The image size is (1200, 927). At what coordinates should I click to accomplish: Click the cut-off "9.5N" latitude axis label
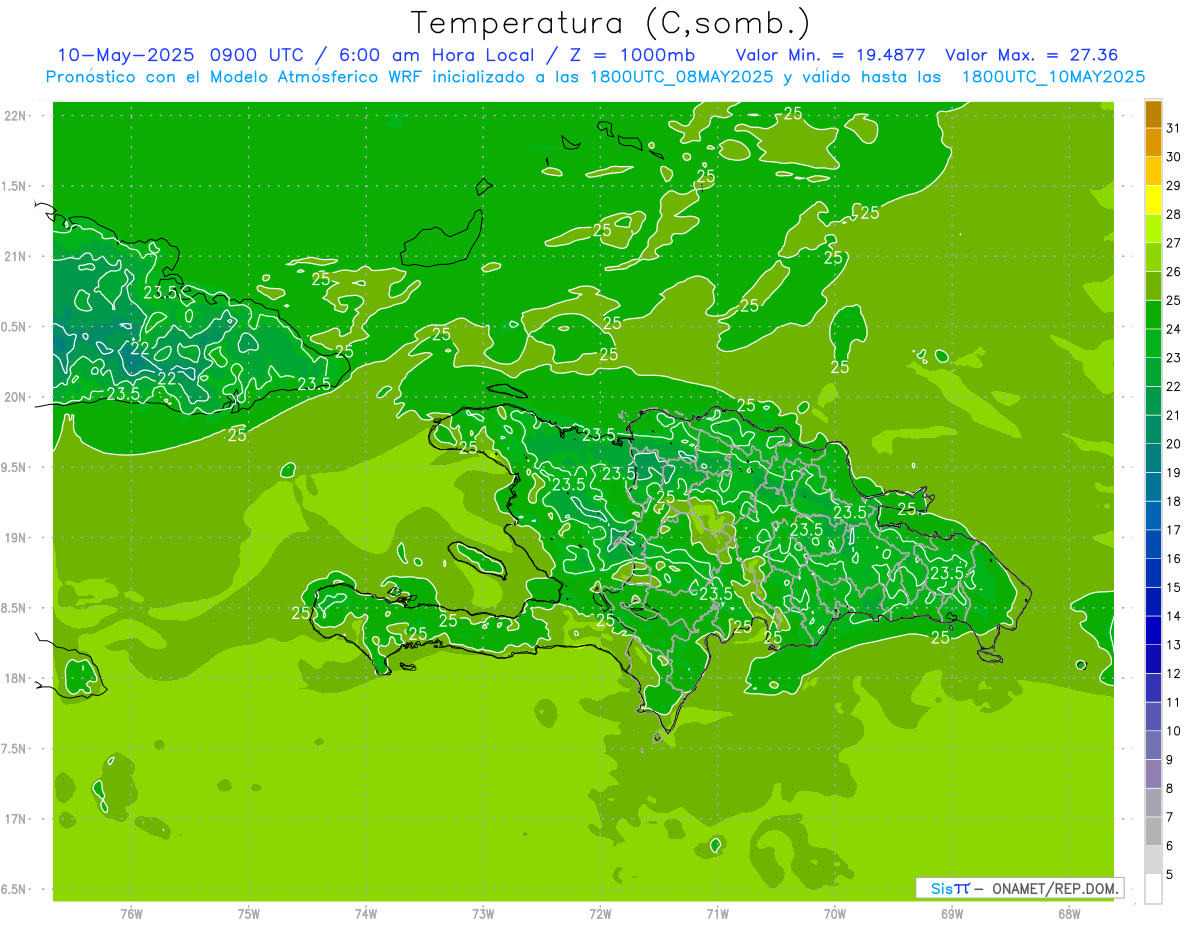(x=15, y=468)
